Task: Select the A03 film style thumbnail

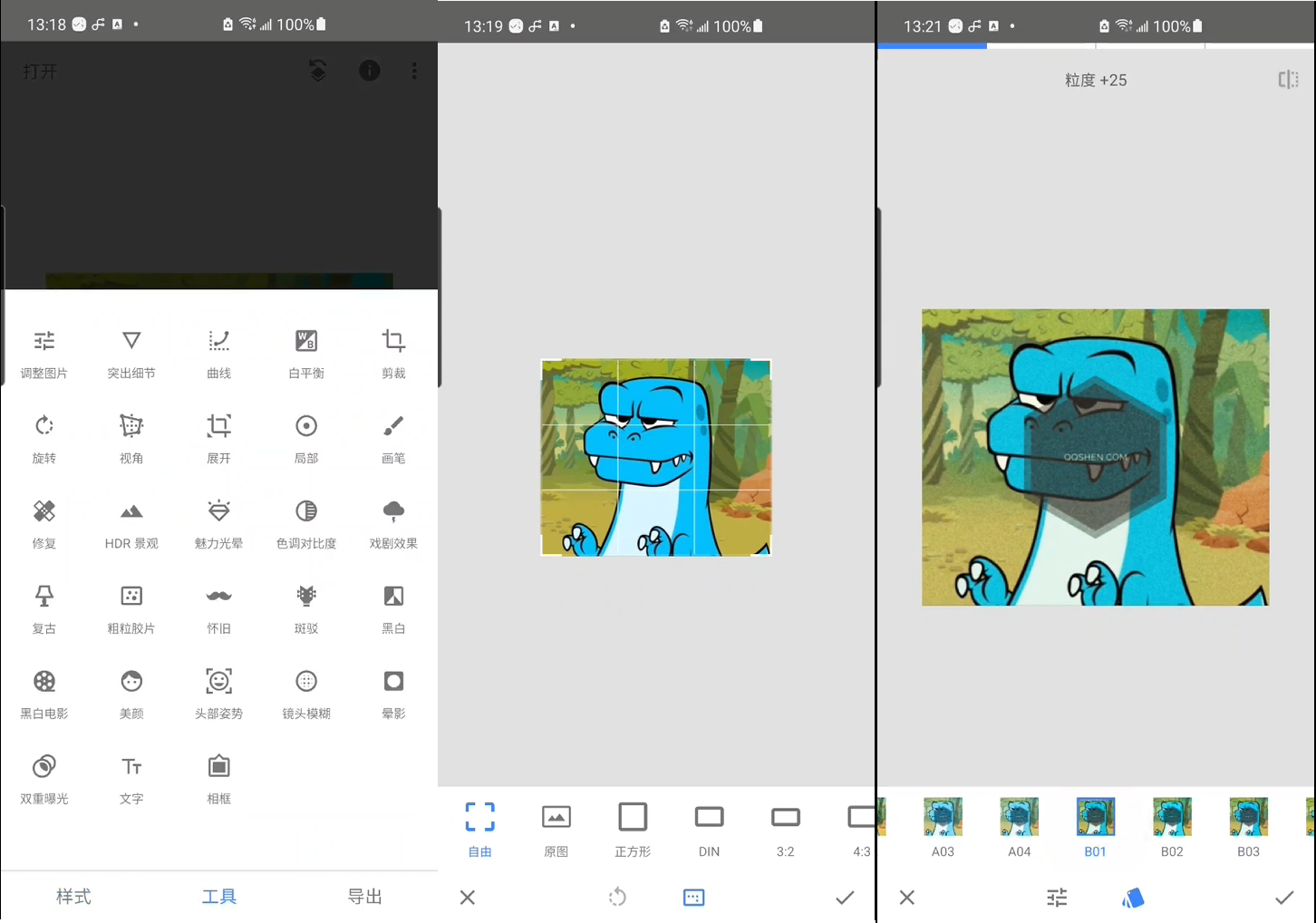Action: (943, 828)
